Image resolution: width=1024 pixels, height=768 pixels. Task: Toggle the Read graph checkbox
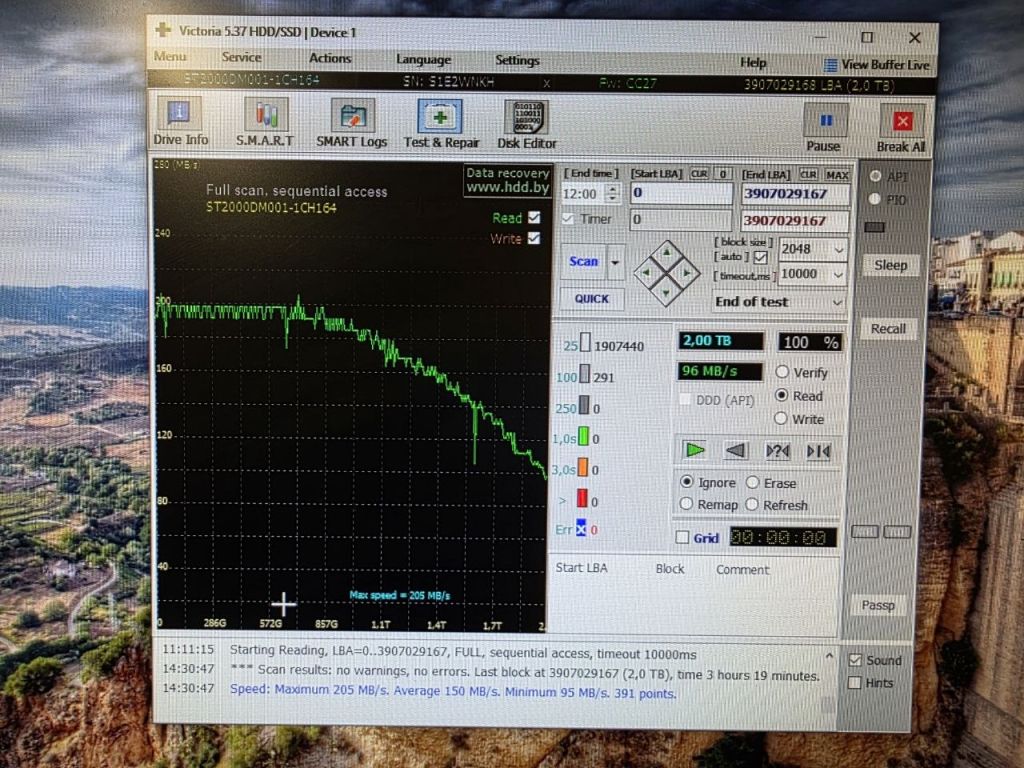pos(534,217)
